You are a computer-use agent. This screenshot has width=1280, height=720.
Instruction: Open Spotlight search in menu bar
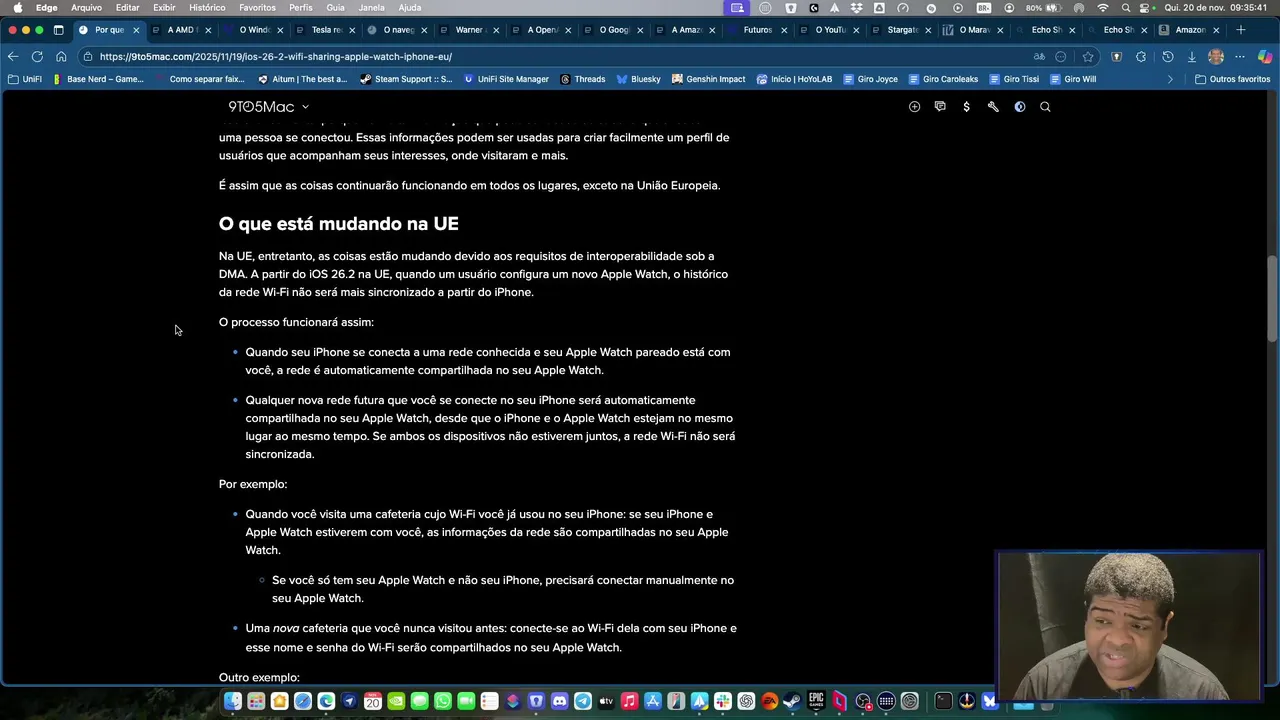click(1126, 7)
